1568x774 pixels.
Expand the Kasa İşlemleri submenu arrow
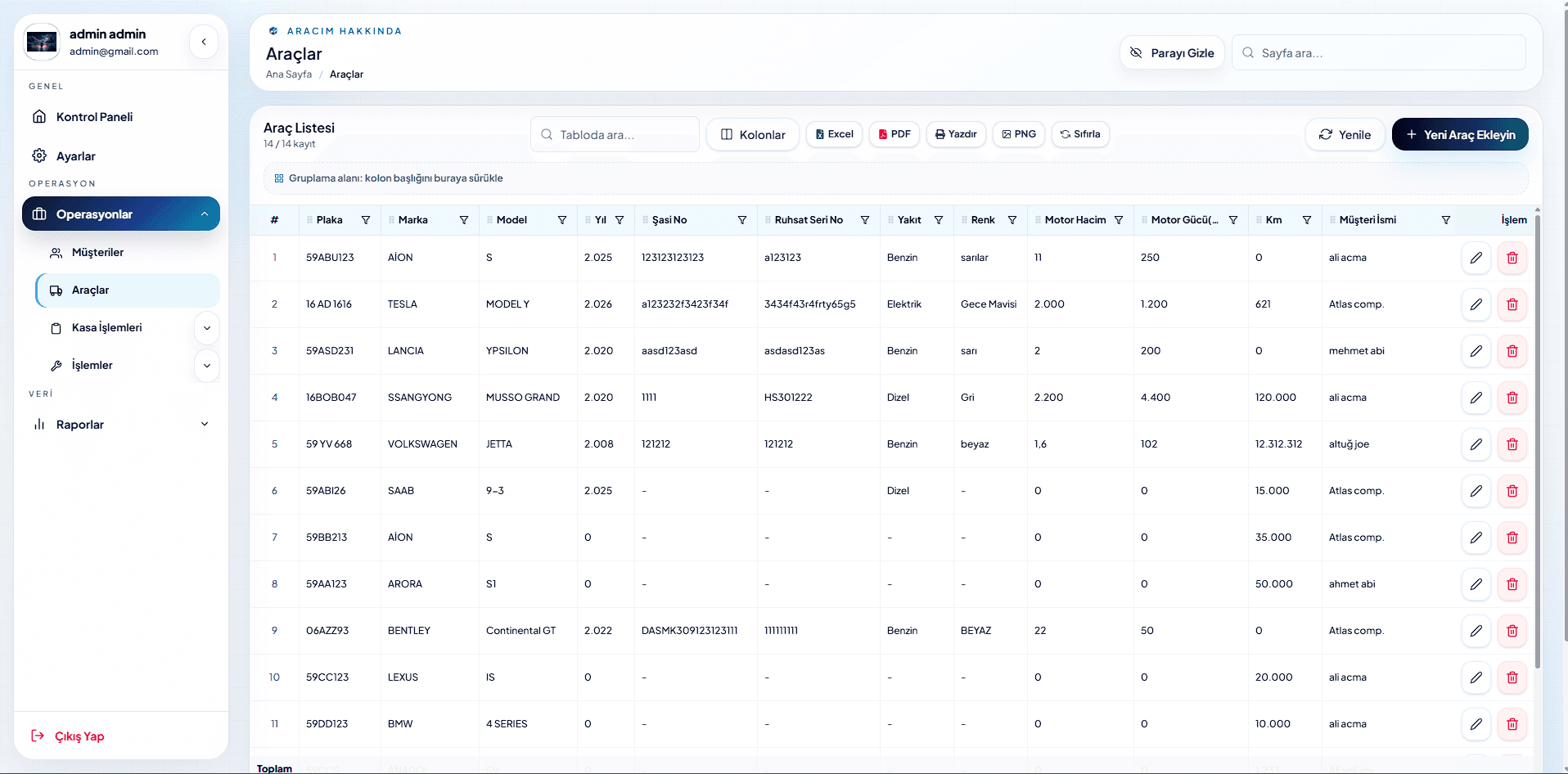pos(207,328)
